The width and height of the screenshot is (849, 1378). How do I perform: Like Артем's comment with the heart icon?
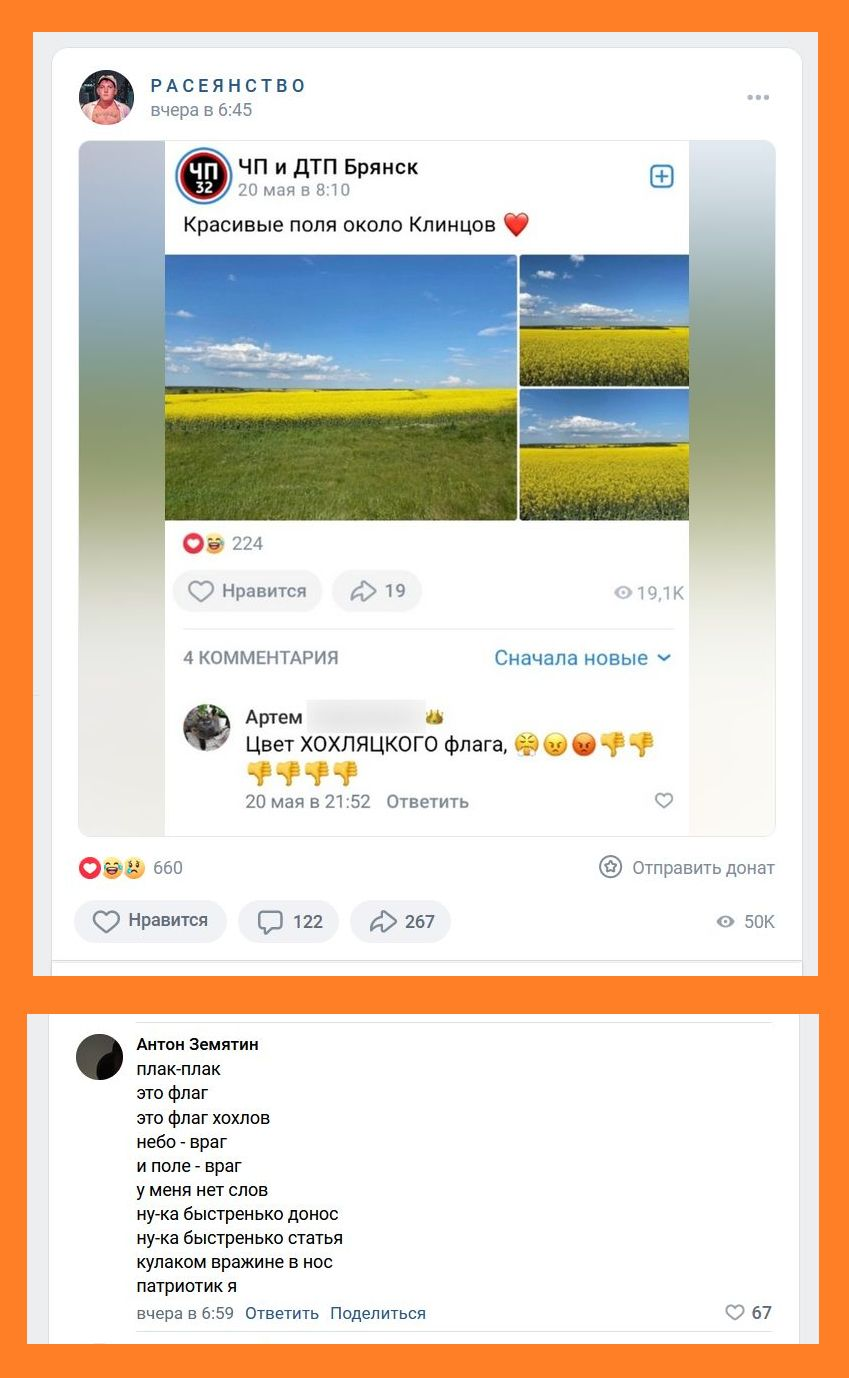click(x=664, y=800)
